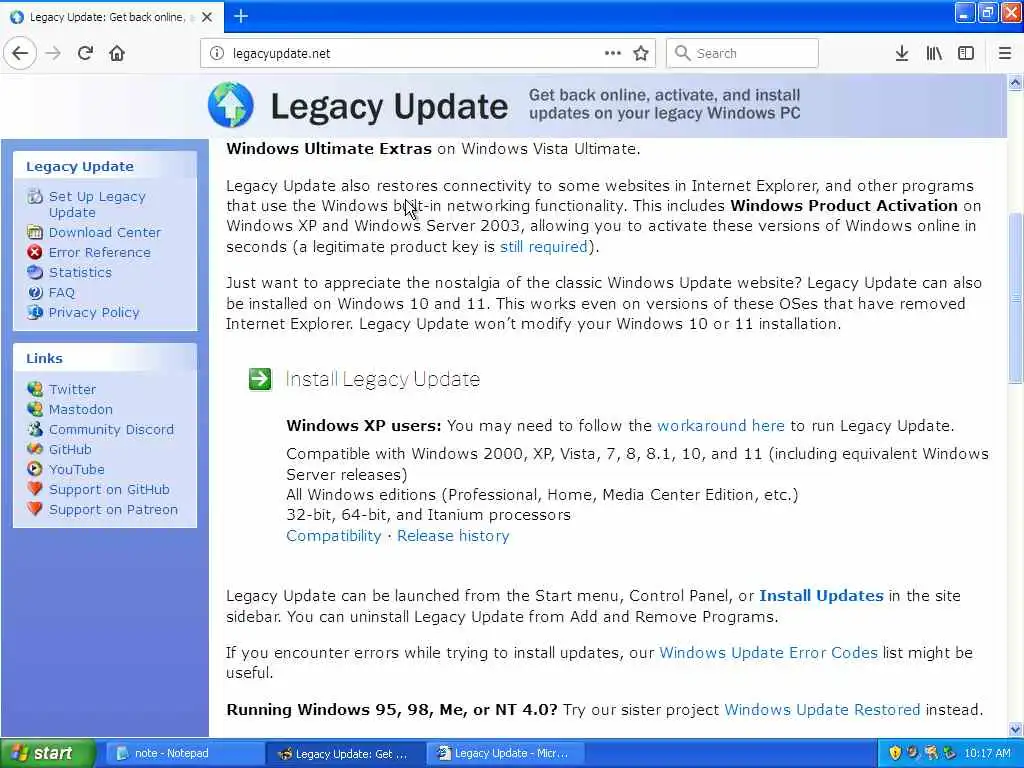Image resolution: width=1024 pixels, height=768 pixels.
Task: Open the Downloads arrow icon
Action: pos(902,54)
